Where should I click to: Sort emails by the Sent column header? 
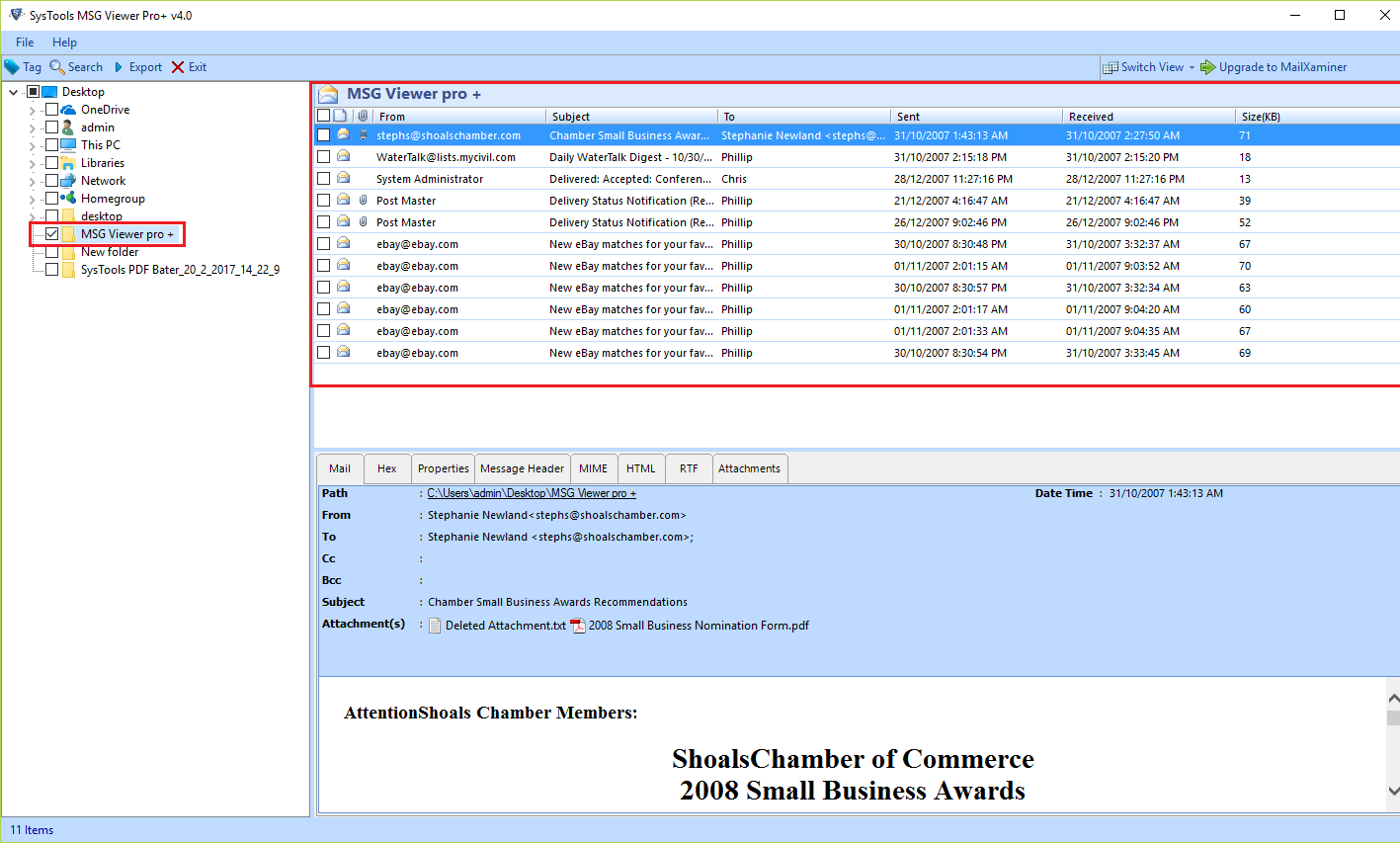pyautogui.click(x=976, y=117)
